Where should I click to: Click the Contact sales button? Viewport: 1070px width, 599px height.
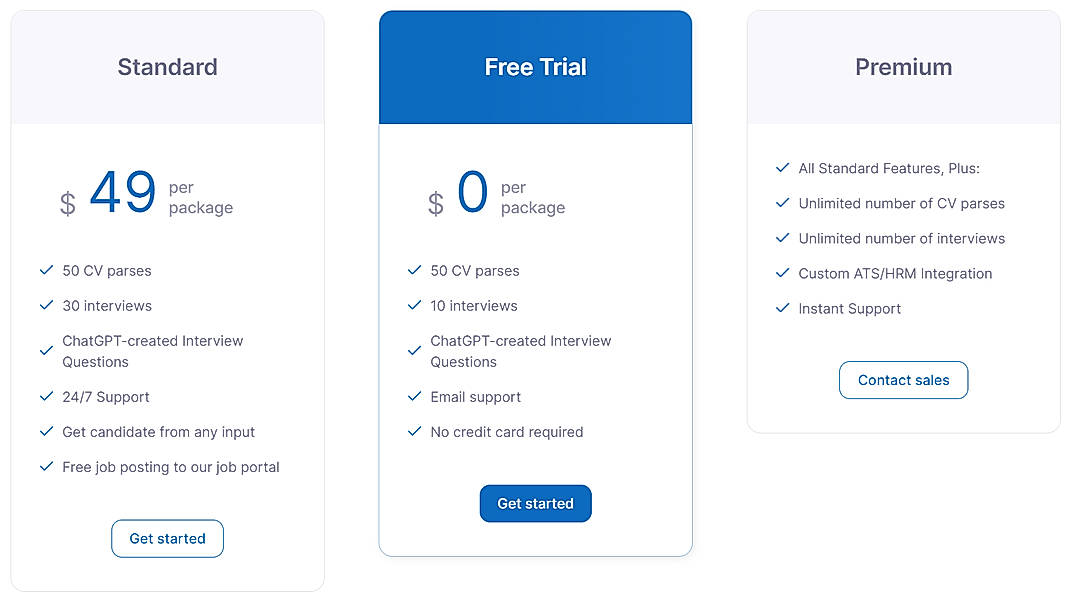tap(903, 380)
